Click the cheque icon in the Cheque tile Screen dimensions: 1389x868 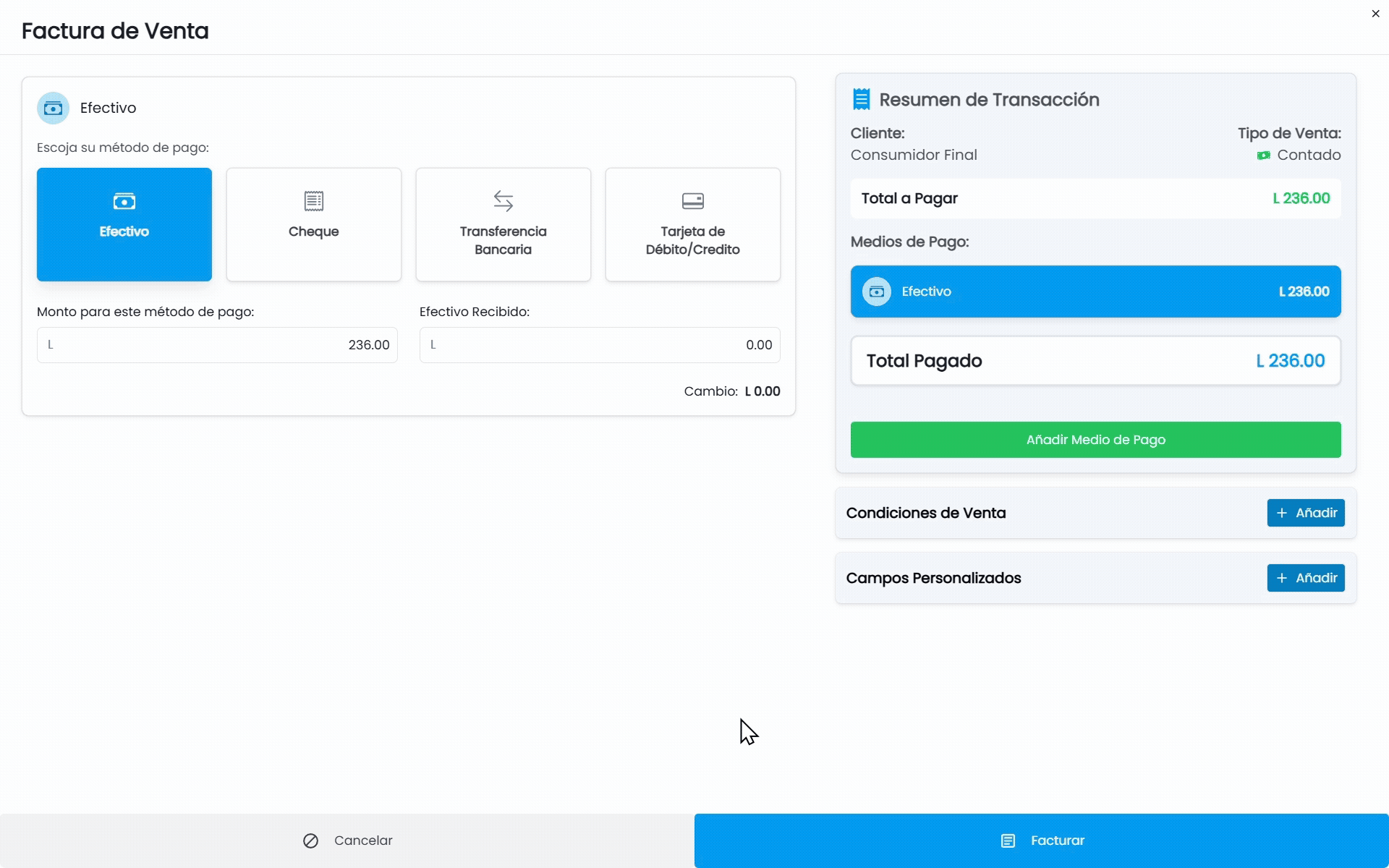pos(314,200)
